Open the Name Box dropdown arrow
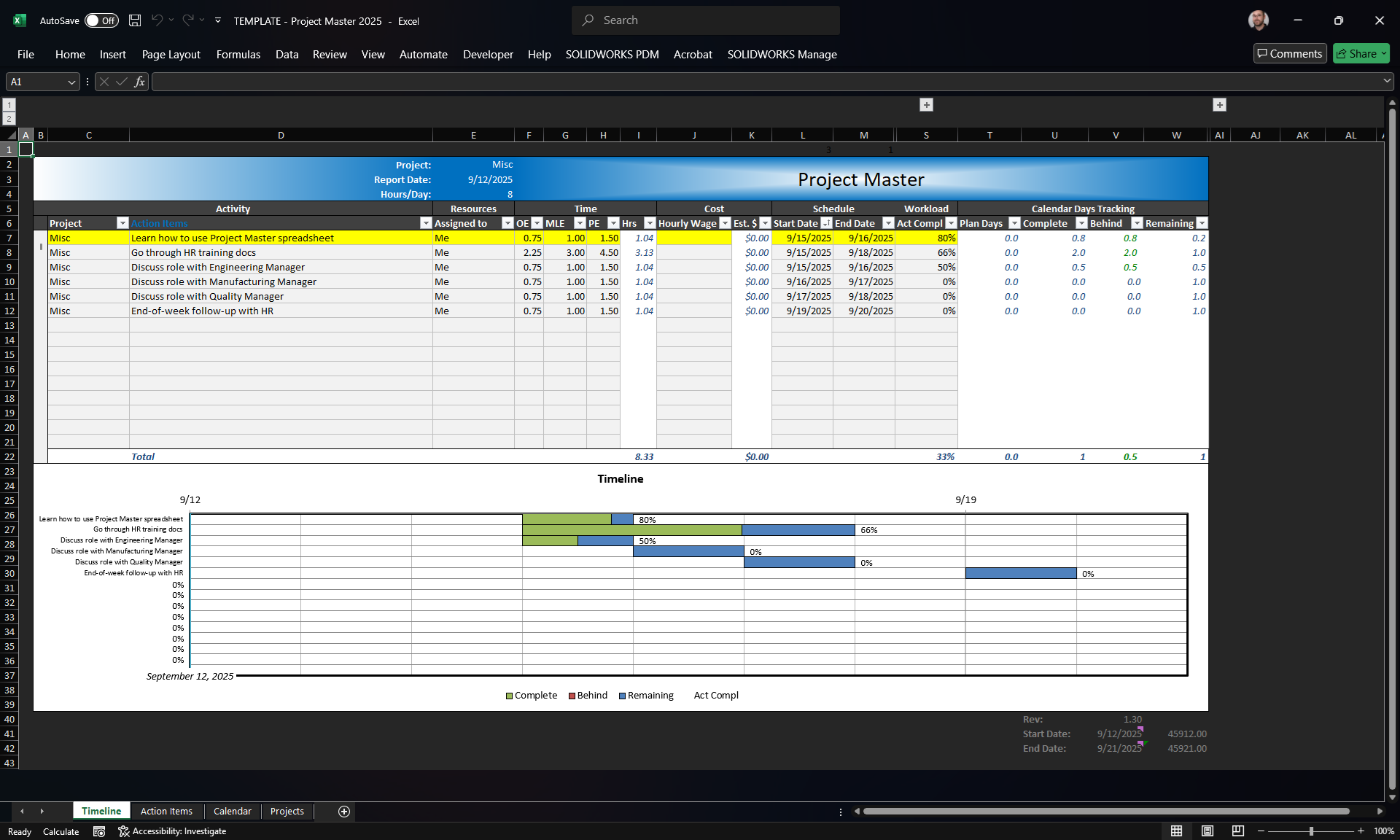The width and height of the screenshot is (1400, 840). coord(71,82)
